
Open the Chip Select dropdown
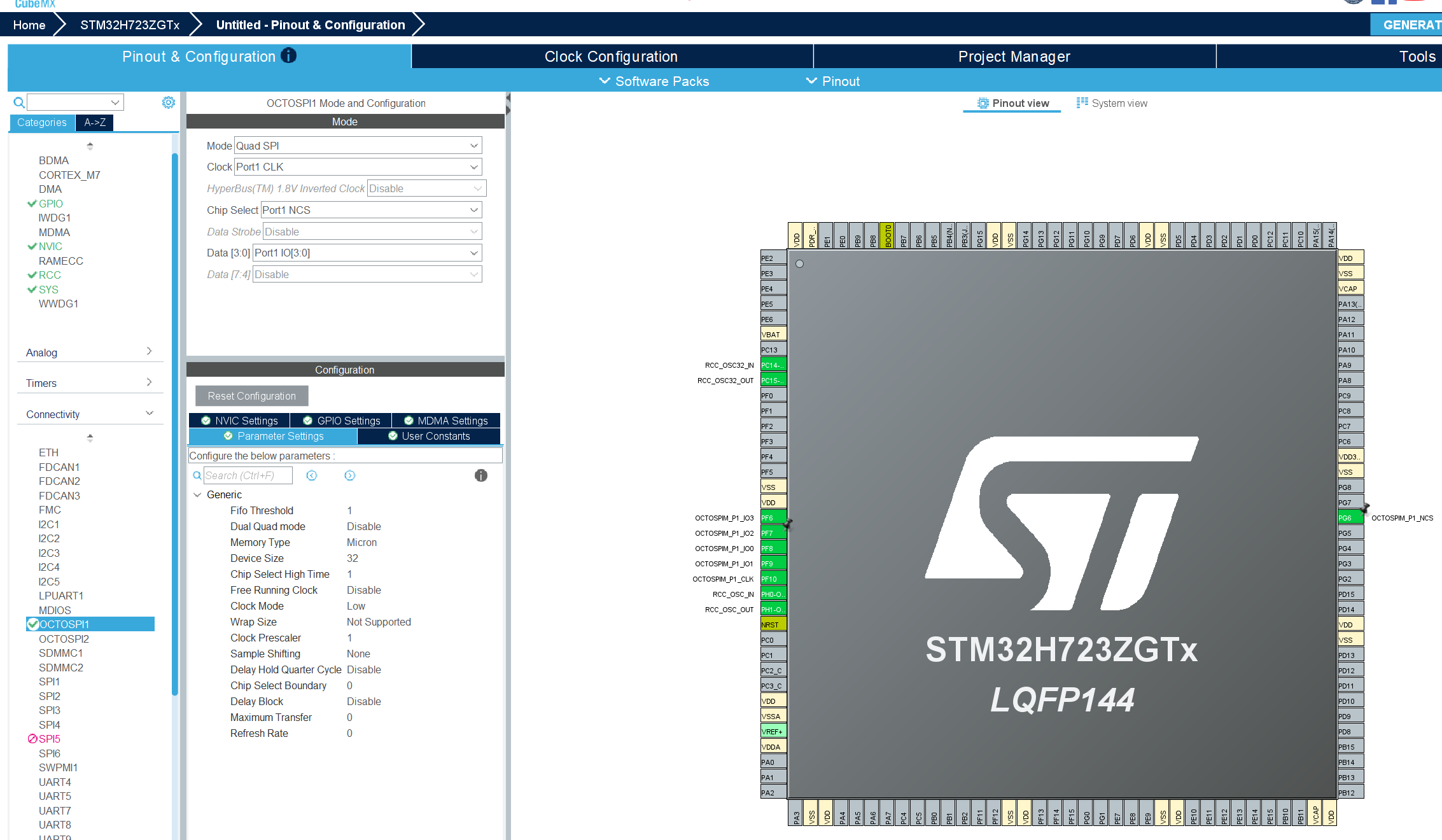(371, 210)
